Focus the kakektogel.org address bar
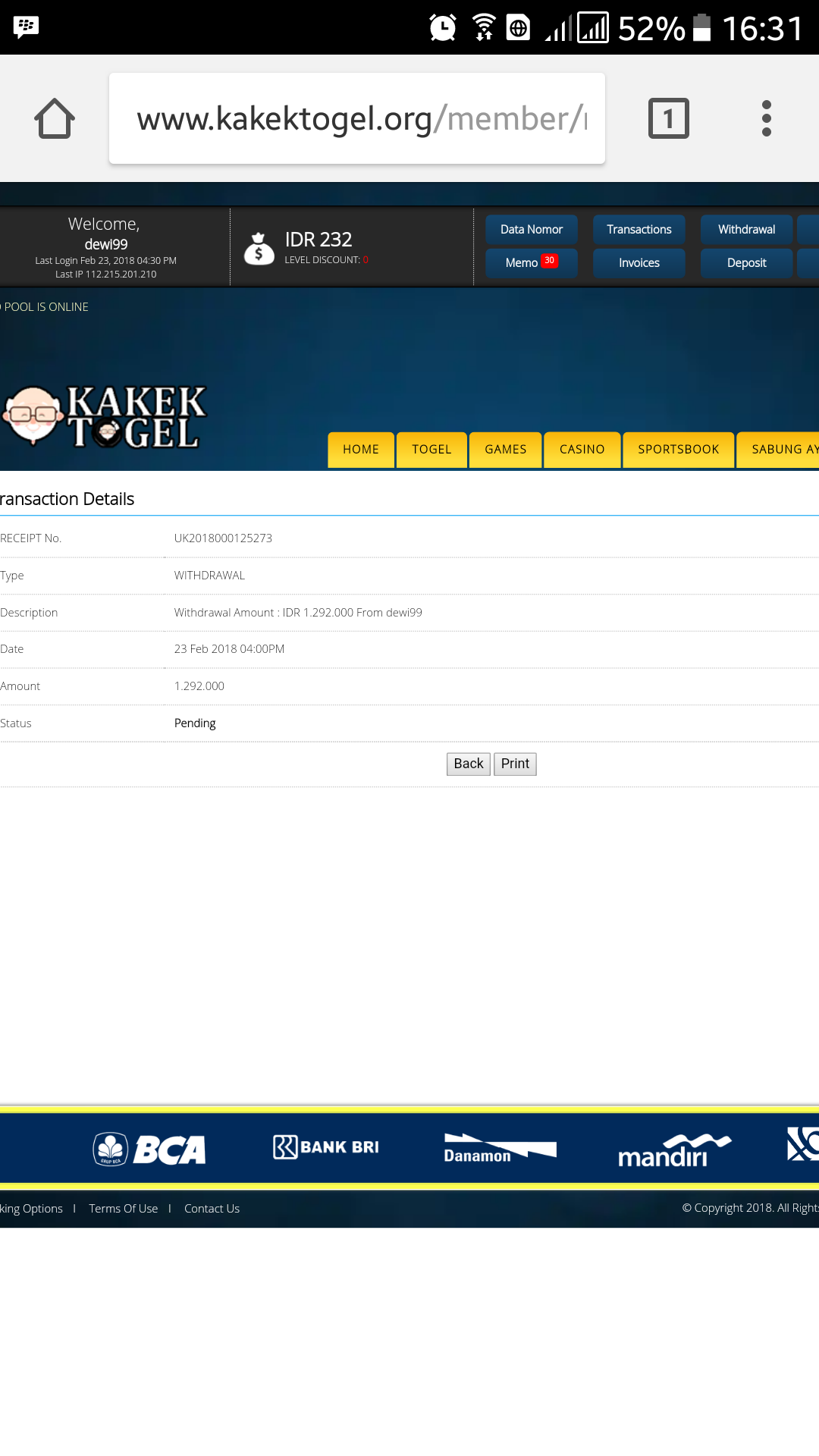 tap(356, 118)
